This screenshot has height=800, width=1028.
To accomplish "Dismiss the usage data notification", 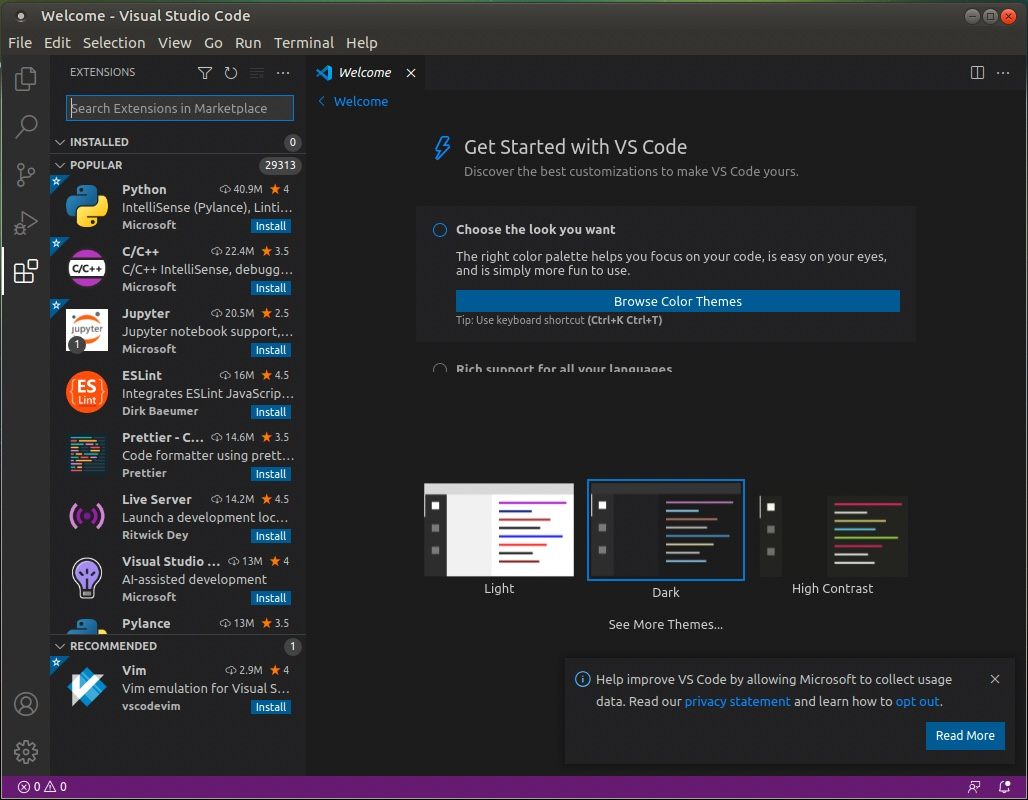I will tap(995, 679).
